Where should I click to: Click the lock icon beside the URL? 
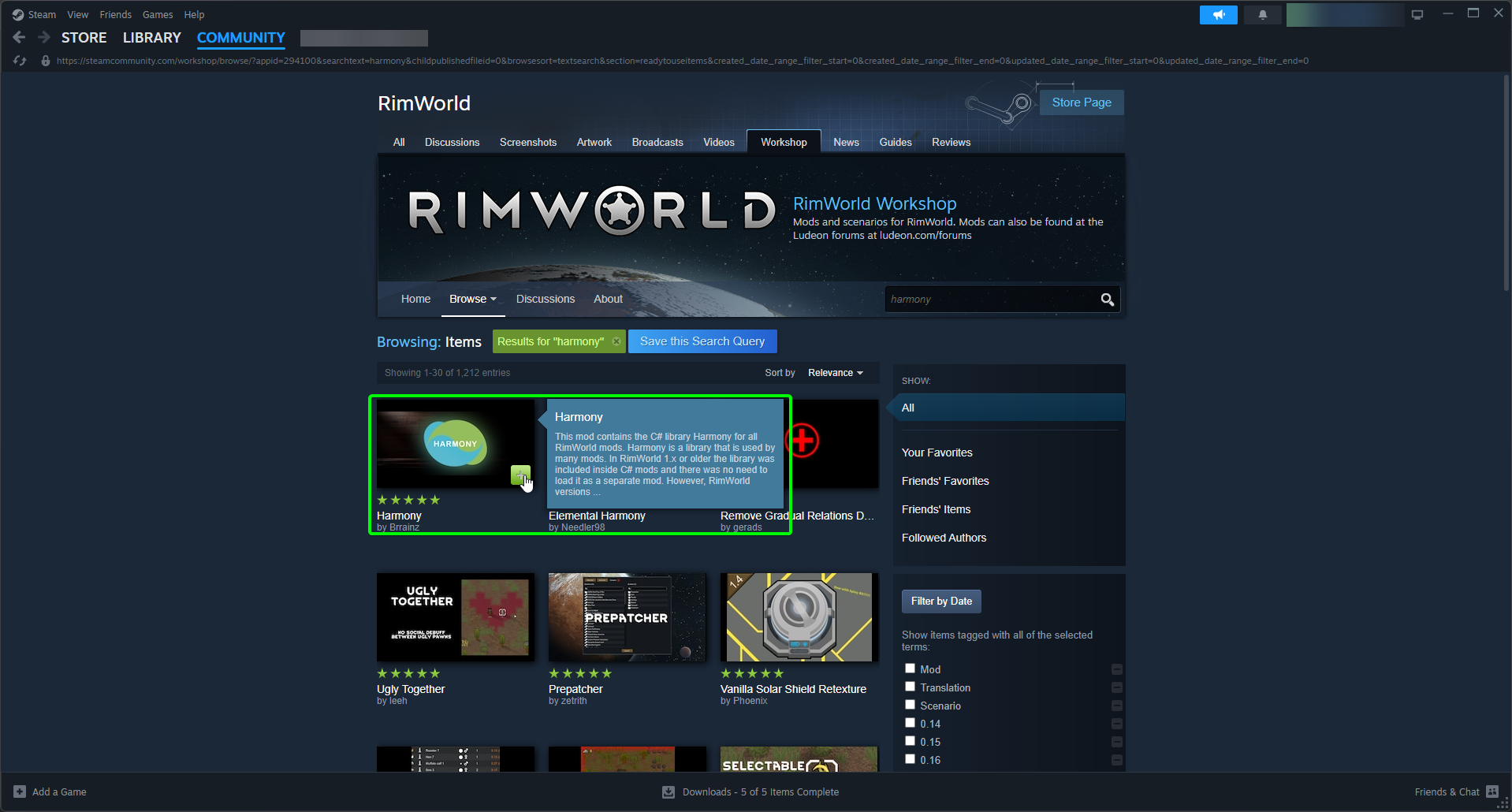(46, 61)
